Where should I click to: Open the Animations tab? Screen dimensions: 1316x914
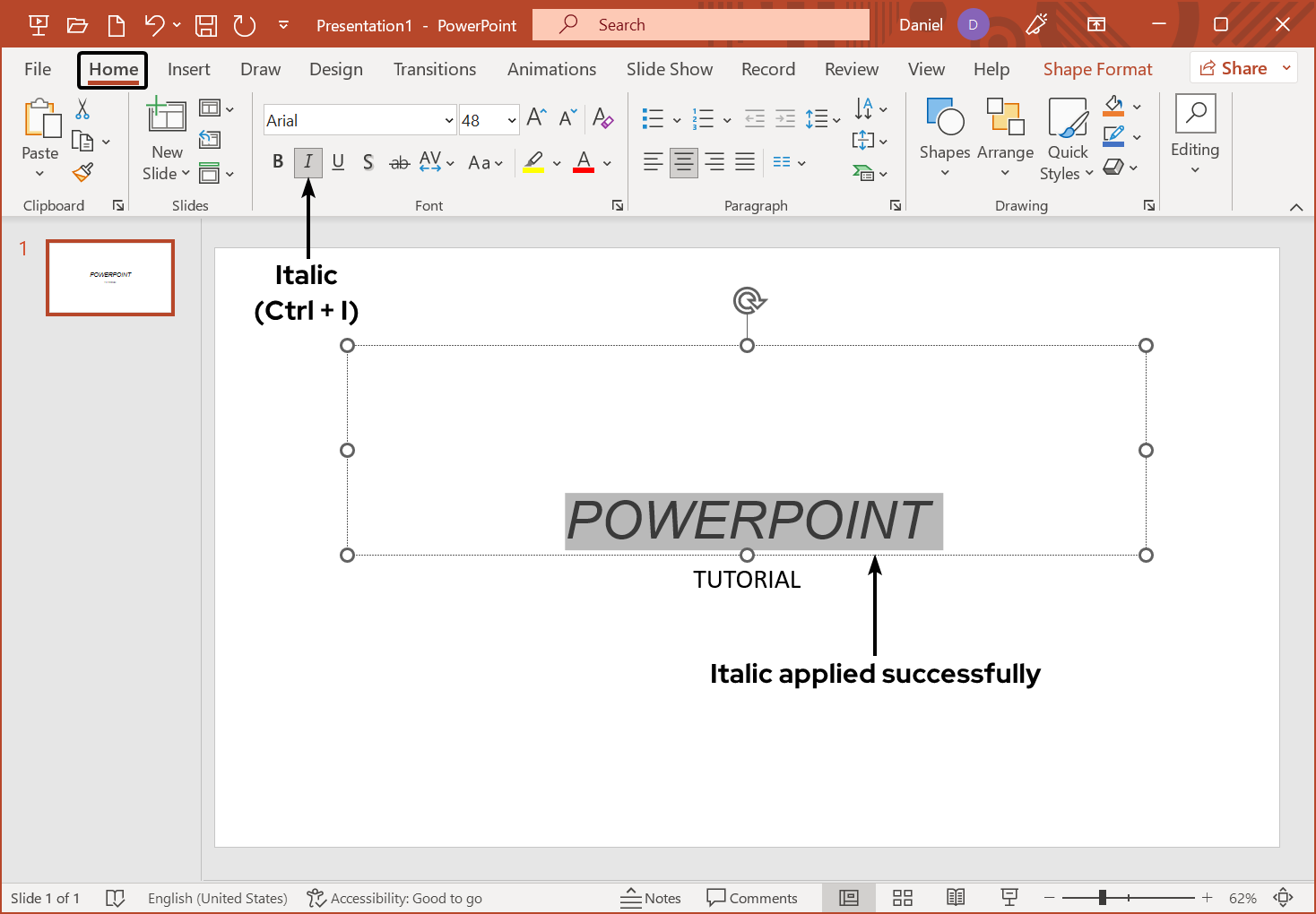coord(551,69)
